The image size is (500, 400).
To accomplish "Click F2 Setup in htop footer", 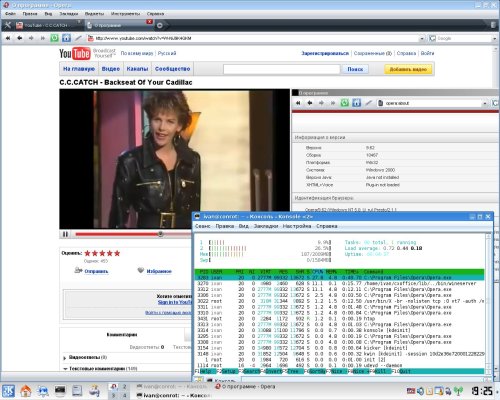I will click(227, 371).
